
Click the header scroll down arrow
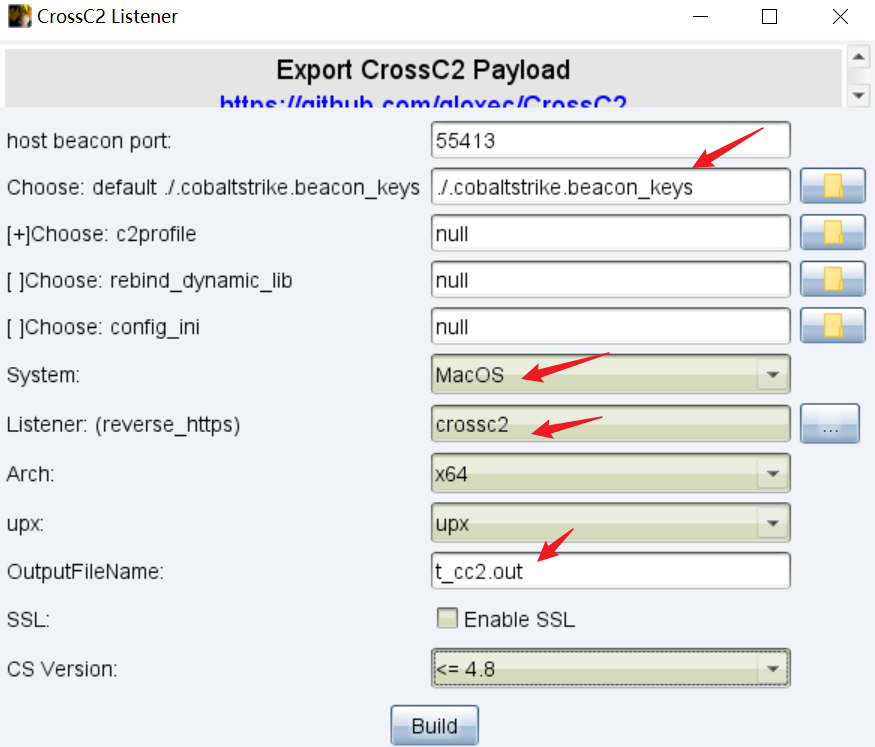point(859,95)
